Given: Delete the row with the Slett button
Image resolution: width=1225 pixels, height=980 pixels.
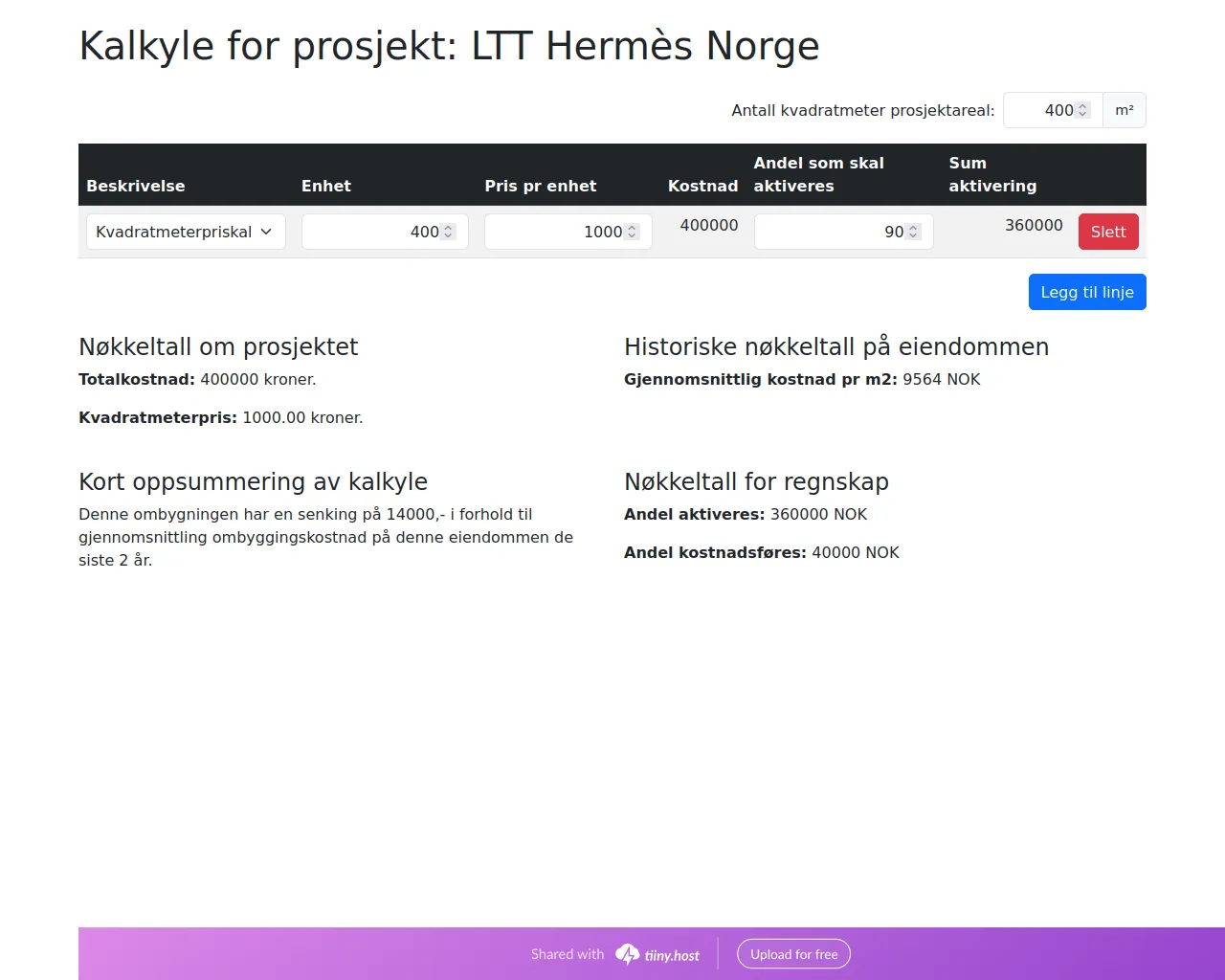Looking at the screenshot, I should pyautogui.click(x=1108, y=232).
